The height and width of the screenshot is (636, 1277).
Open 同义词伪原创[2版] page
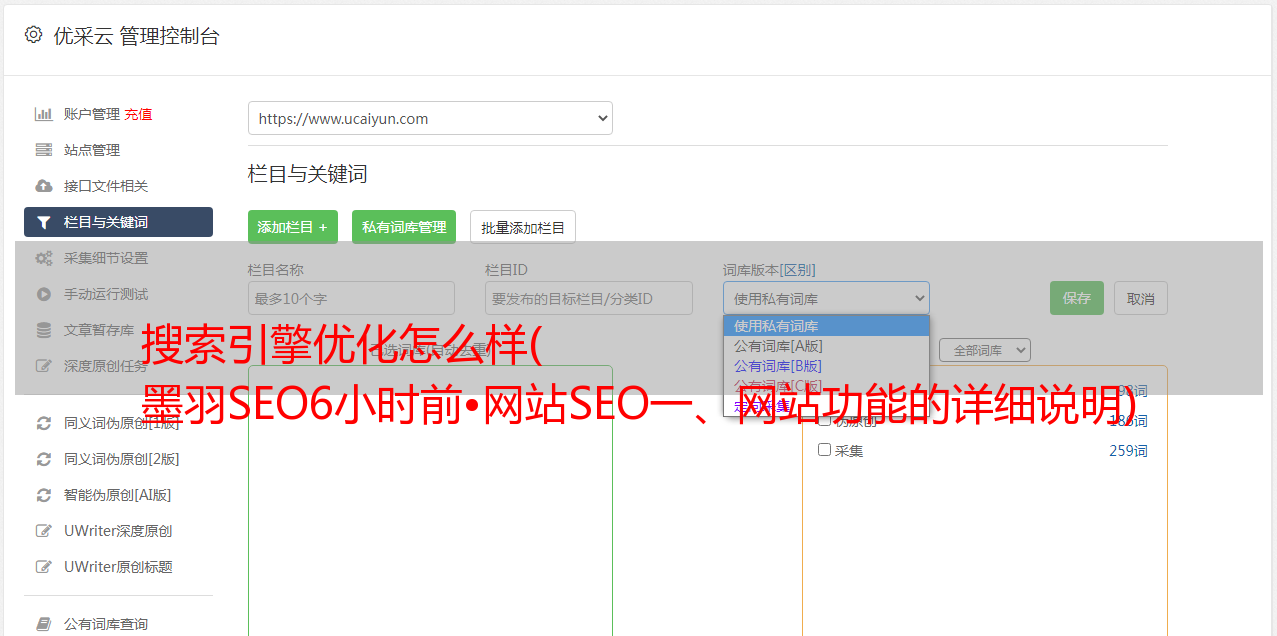pos(122,459)
